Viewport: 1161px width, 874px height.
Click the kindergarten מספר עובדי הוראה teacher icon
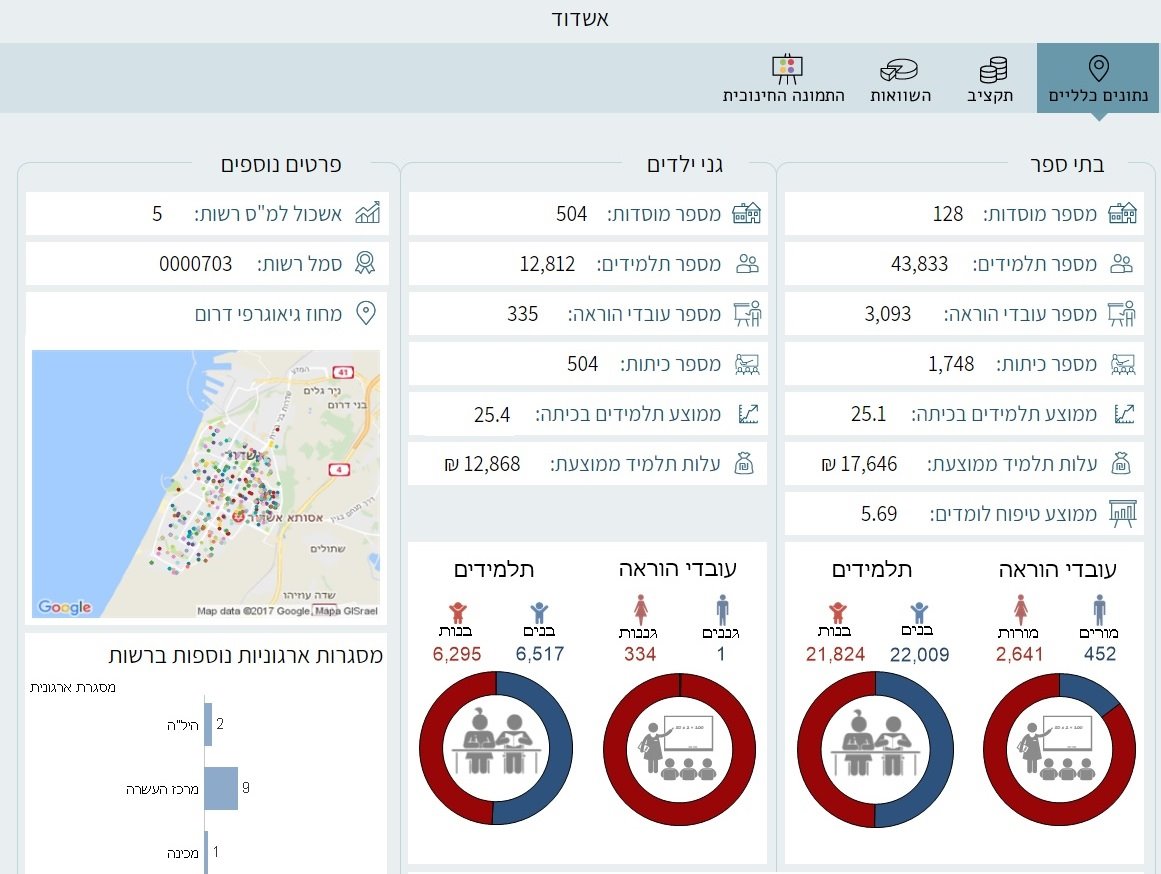coord(747,314)
